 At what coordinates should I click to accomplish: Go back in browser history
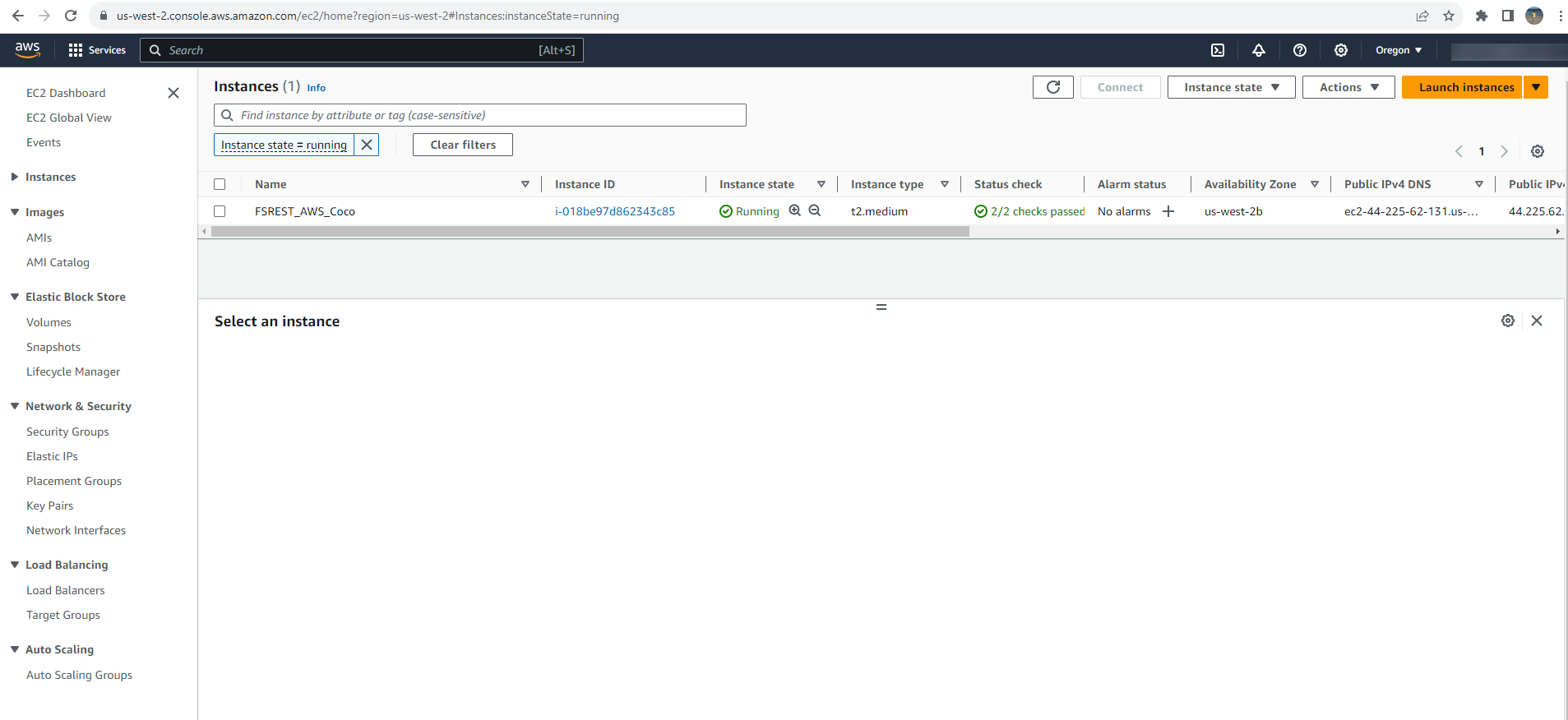[18, 16]
